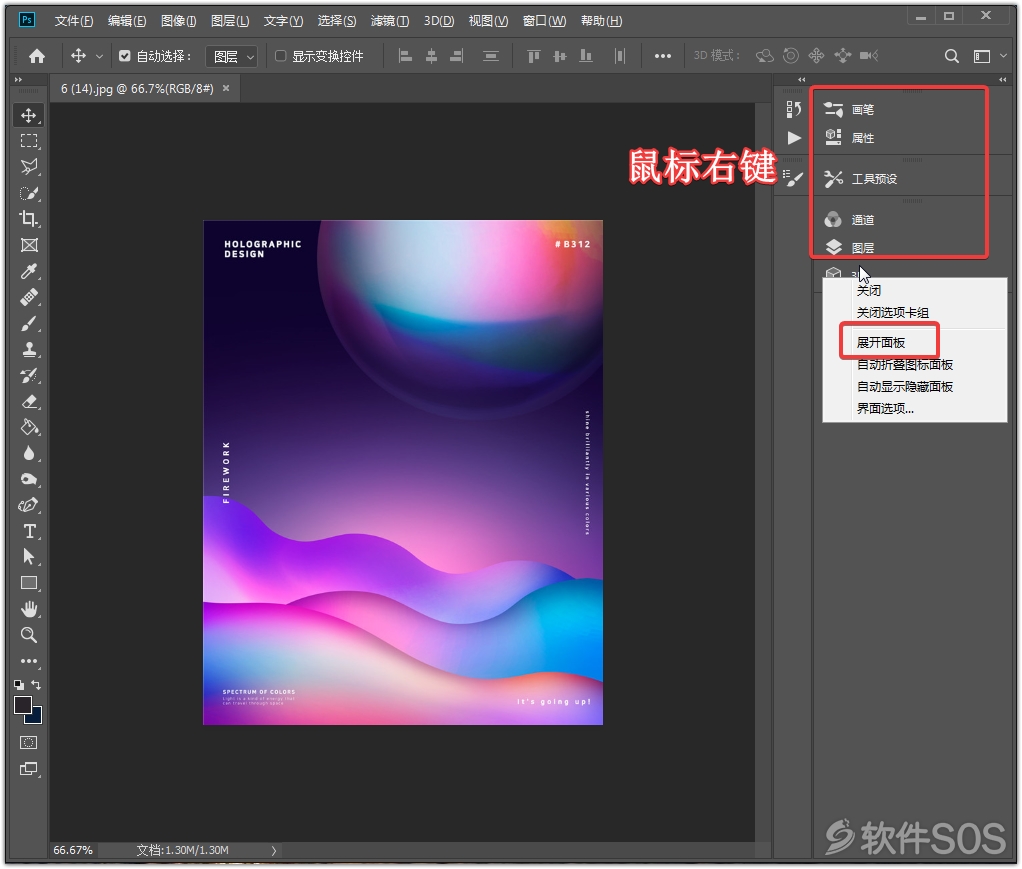Select the Path Selection tool

click(29, 557)
